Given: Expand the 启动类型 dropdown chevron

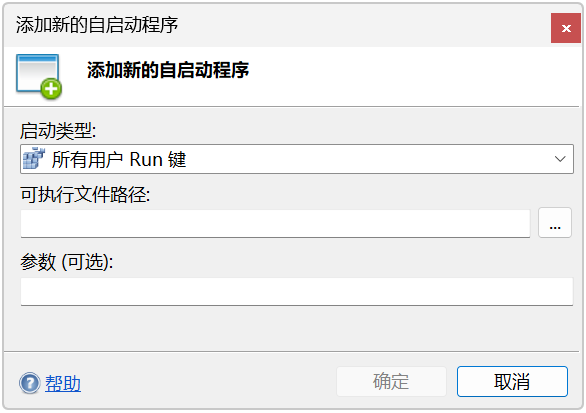Looking at the screenshot, I should [560, 159].
